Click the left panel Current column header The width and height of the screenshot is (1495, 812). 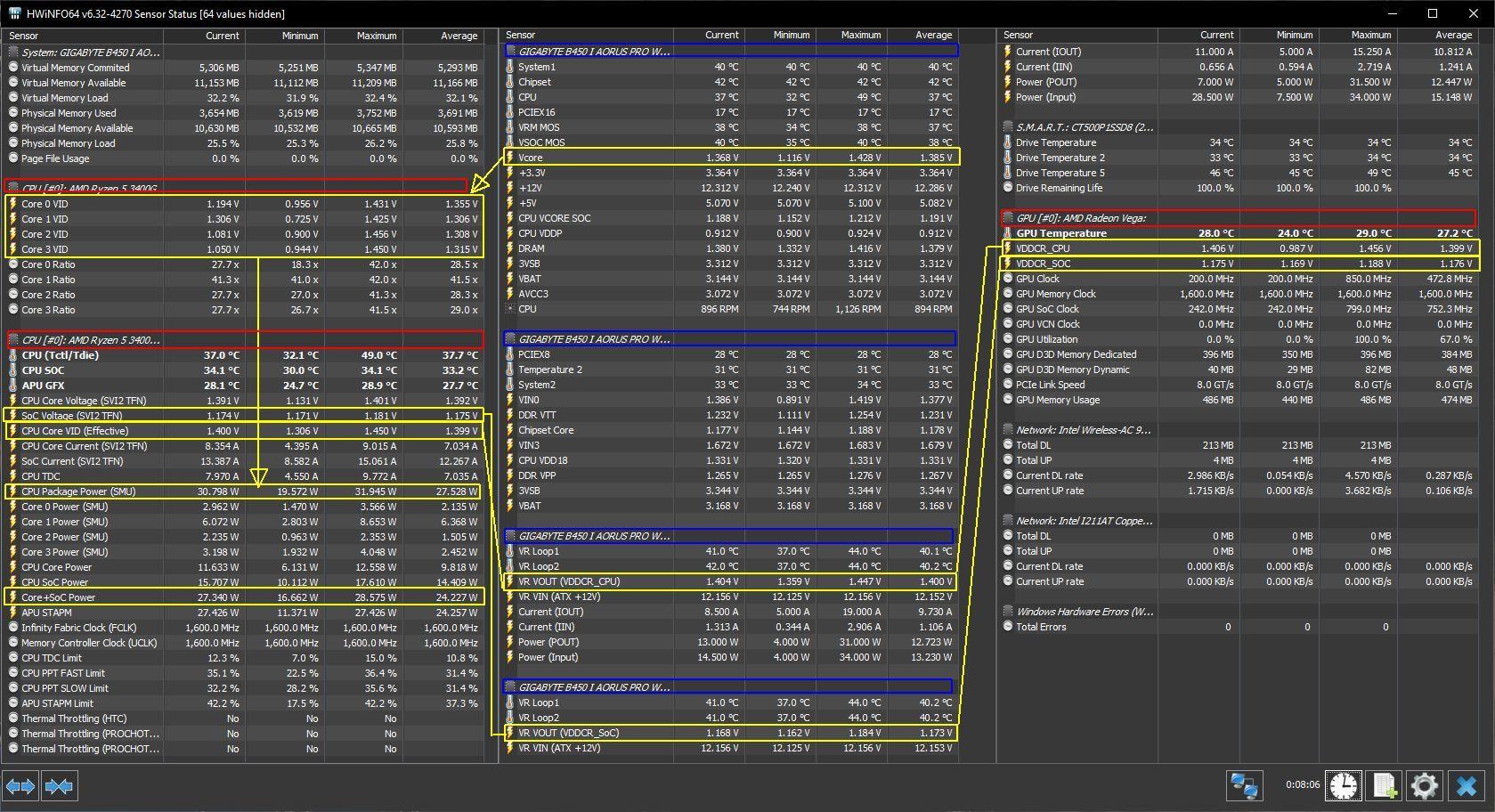pyautogui.click(x=205, y=36)
